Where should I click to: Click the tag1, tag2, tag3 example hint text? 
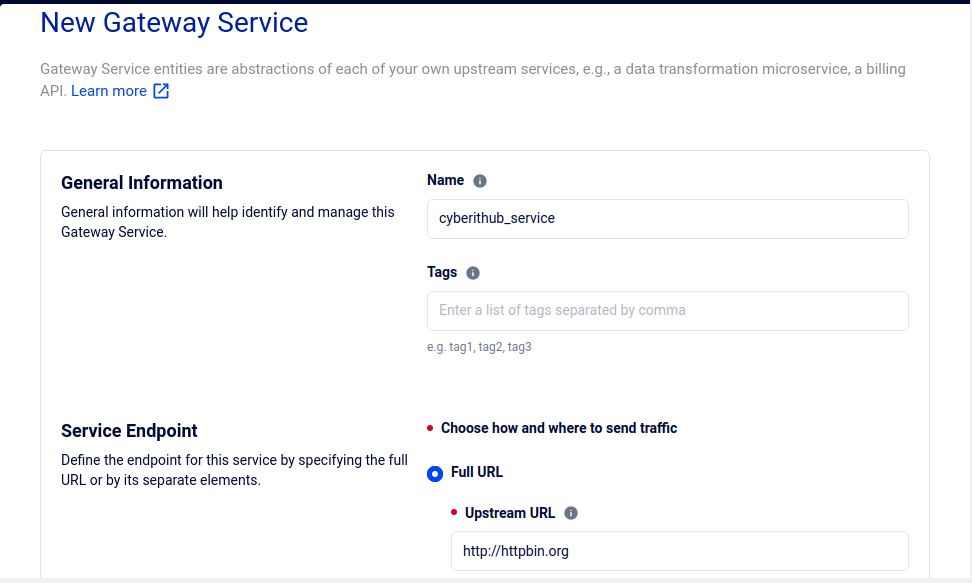click(479, 347)
